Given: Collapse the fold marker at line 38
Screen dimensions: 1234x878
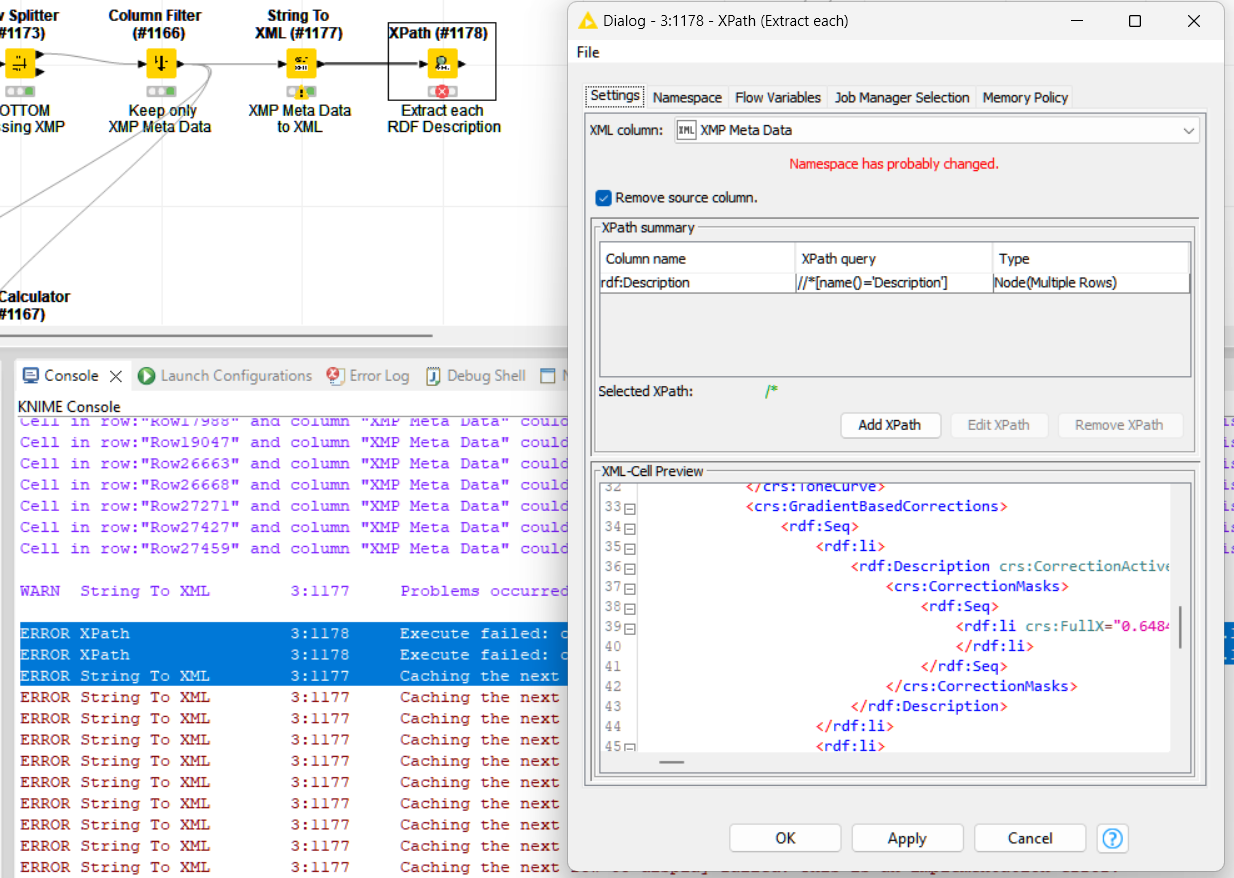Looking at the screenshot, I should click(631, 607).
